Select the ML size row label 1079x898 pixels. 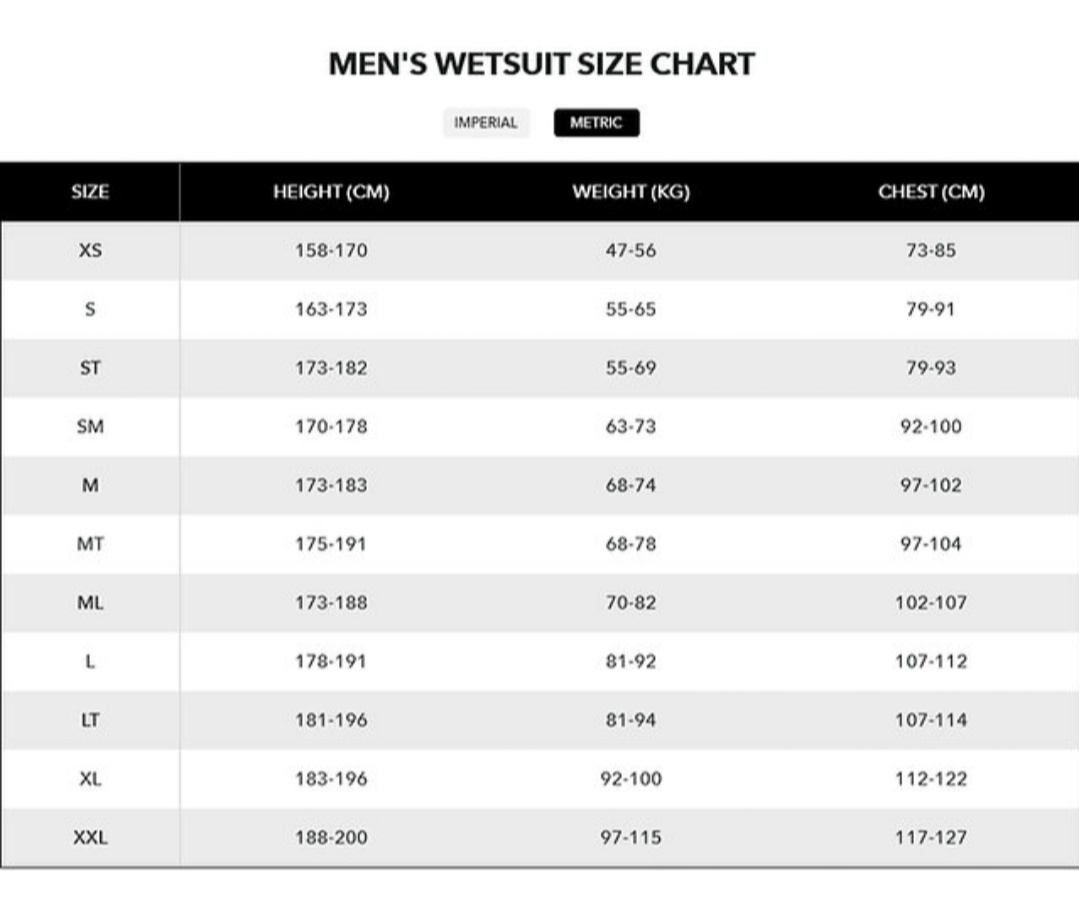(x=90, y=602)
